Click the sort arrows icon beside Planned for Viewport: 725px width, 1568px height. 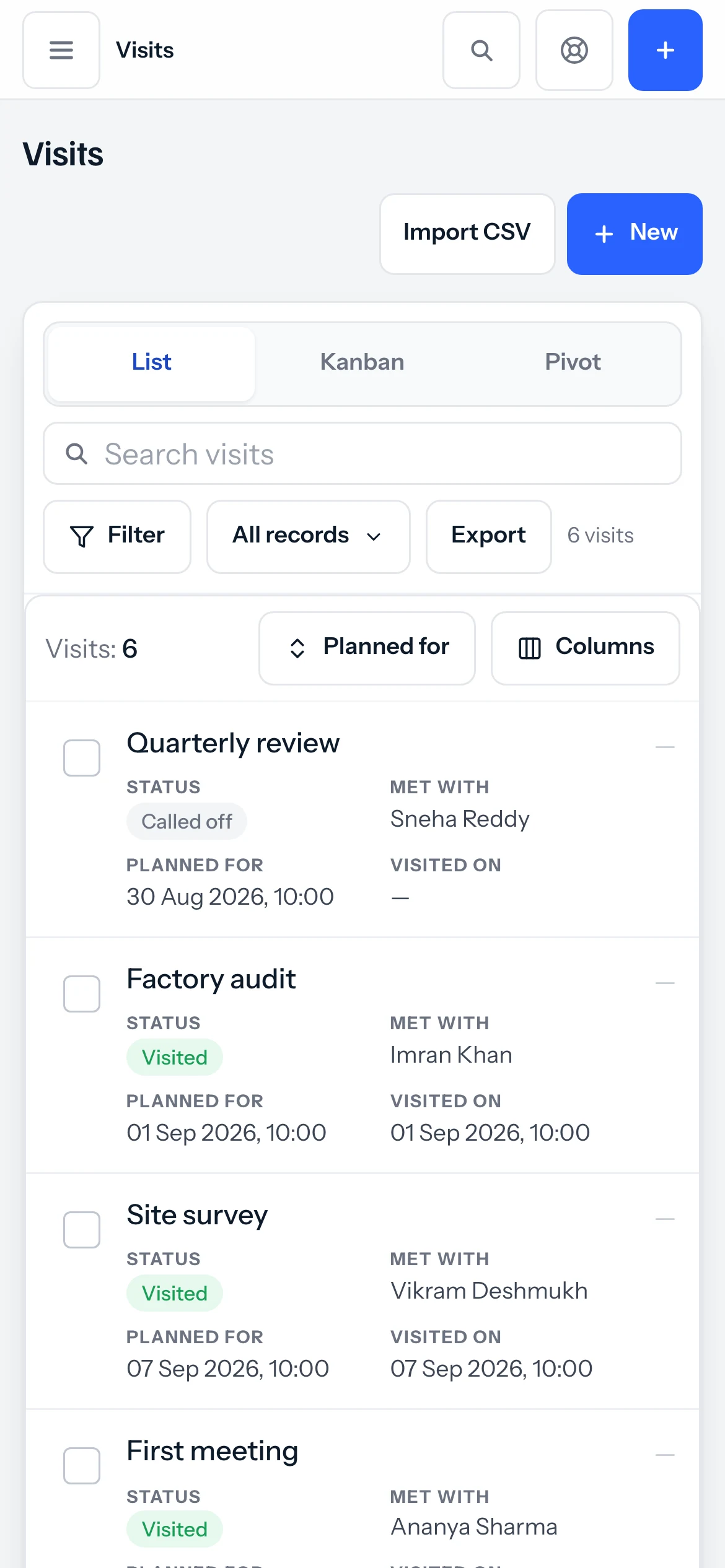point(297,648)
